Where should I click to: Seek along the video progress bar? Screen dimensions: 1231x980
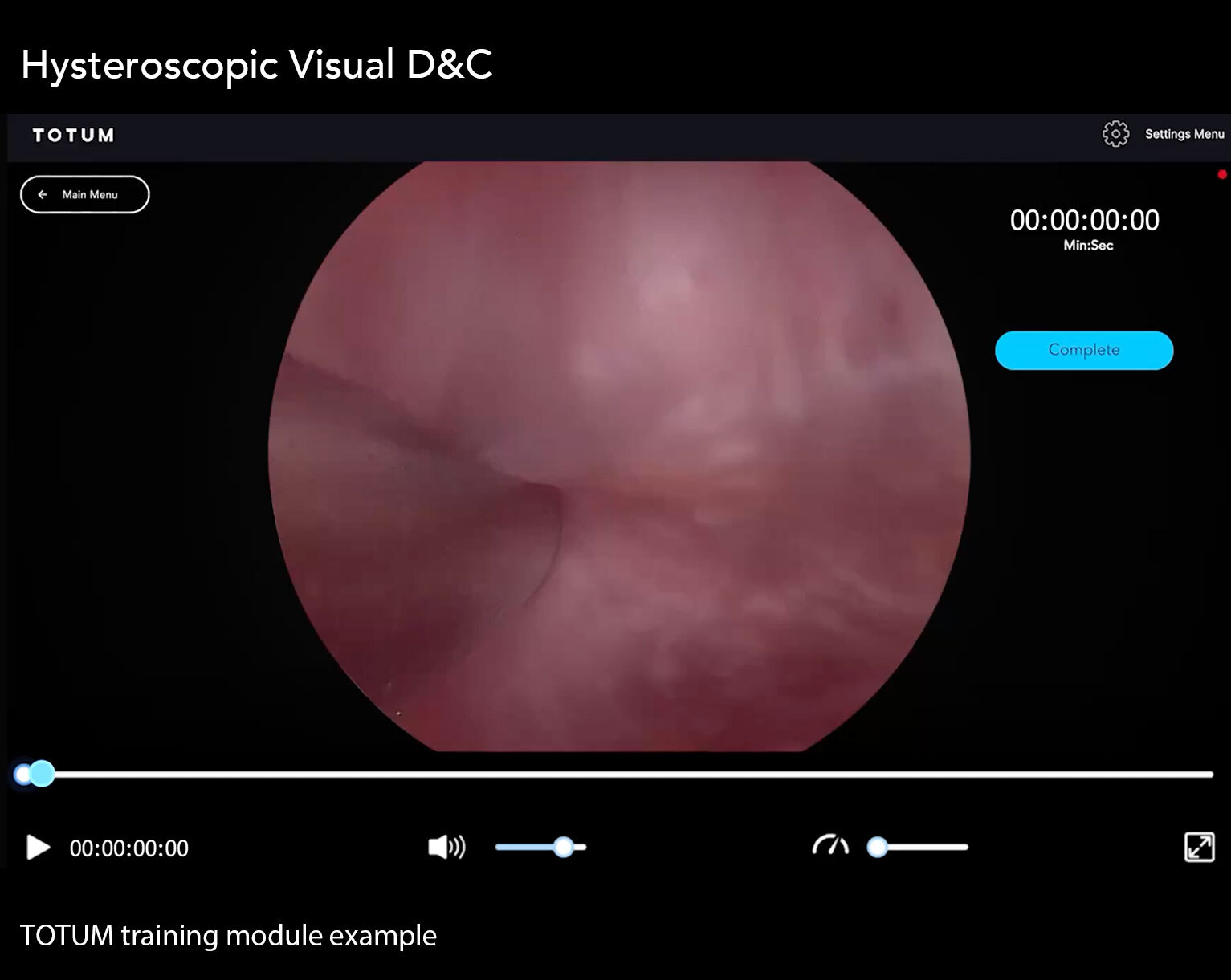[614, 775]
